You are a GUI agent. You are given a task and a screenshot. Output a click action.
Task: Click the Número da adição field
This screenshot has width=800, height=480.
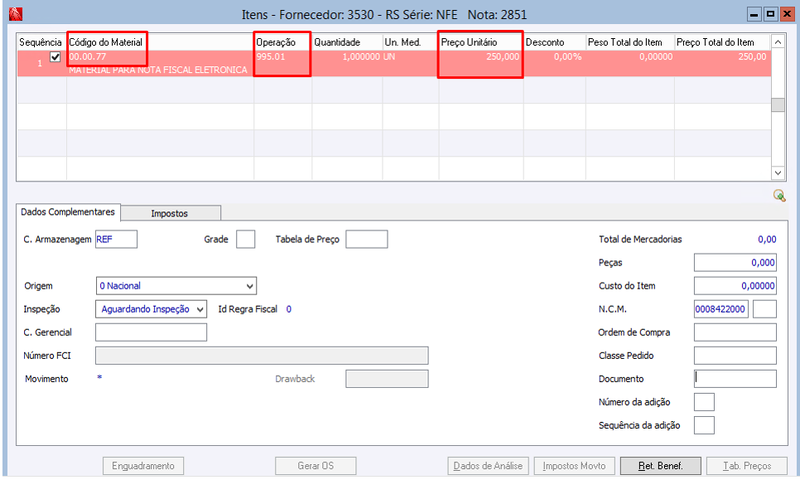[x=704, y=402]
